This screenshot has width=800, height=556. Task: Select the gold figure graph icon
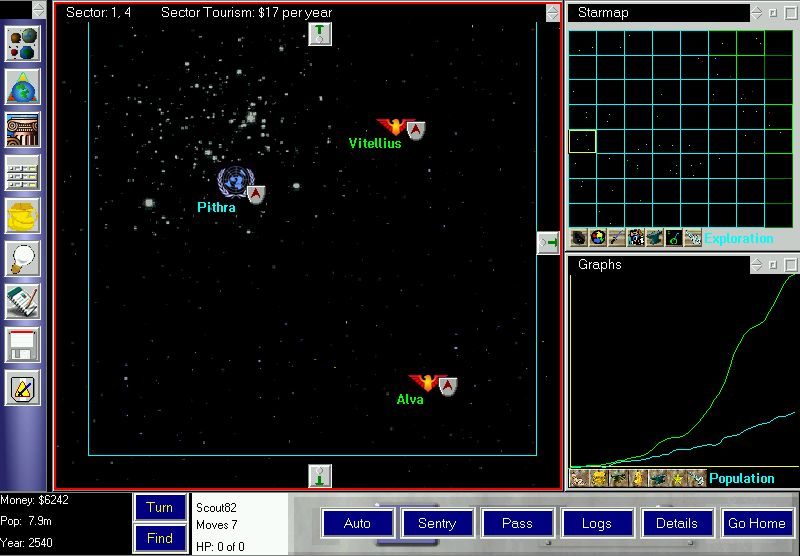pos(638,478)
